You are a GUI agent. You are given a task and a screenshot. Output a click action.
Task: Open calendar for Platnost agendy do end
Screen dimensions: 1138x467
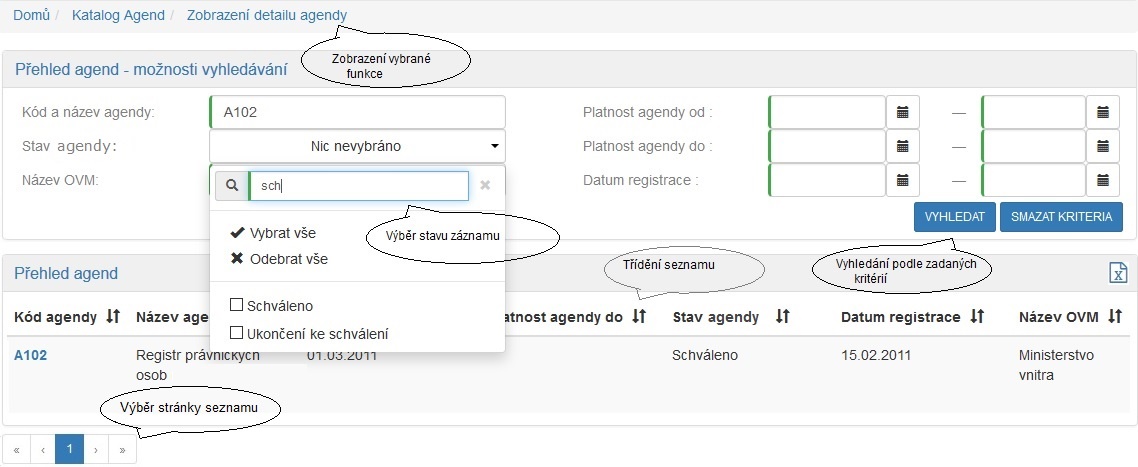tap(1102, 146)
